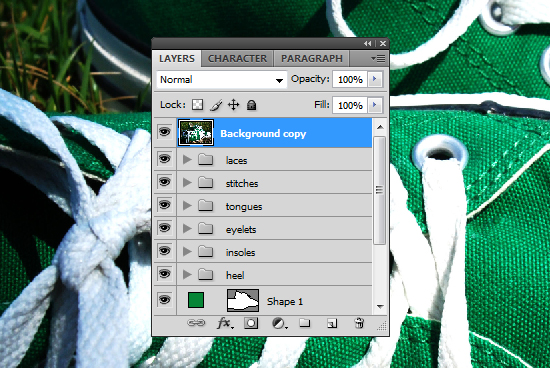Collapse panel with double-arrow icon
This screenshot has height=368, width=550.
point(368,44)
